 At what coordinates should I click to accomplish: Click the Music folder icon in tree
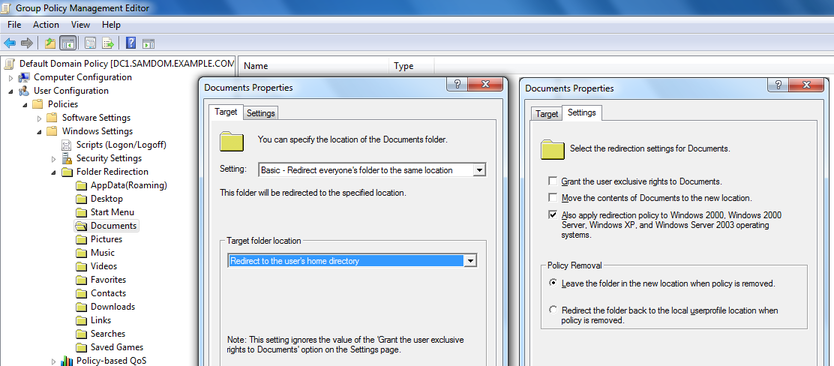pos(81,253)
